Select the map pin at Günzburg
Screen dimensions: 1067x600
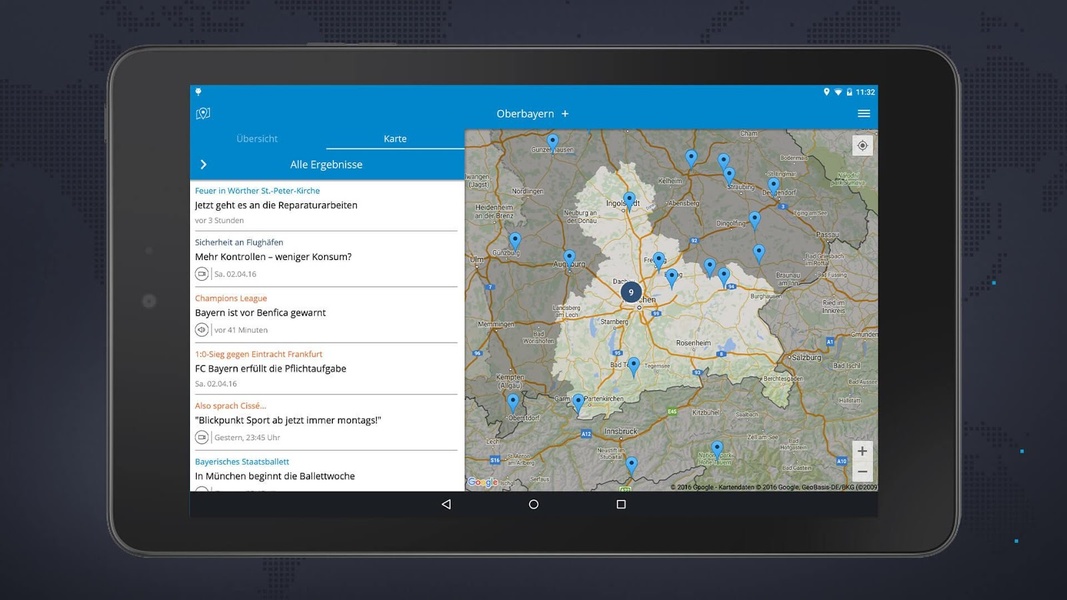(x=515, y=241)
